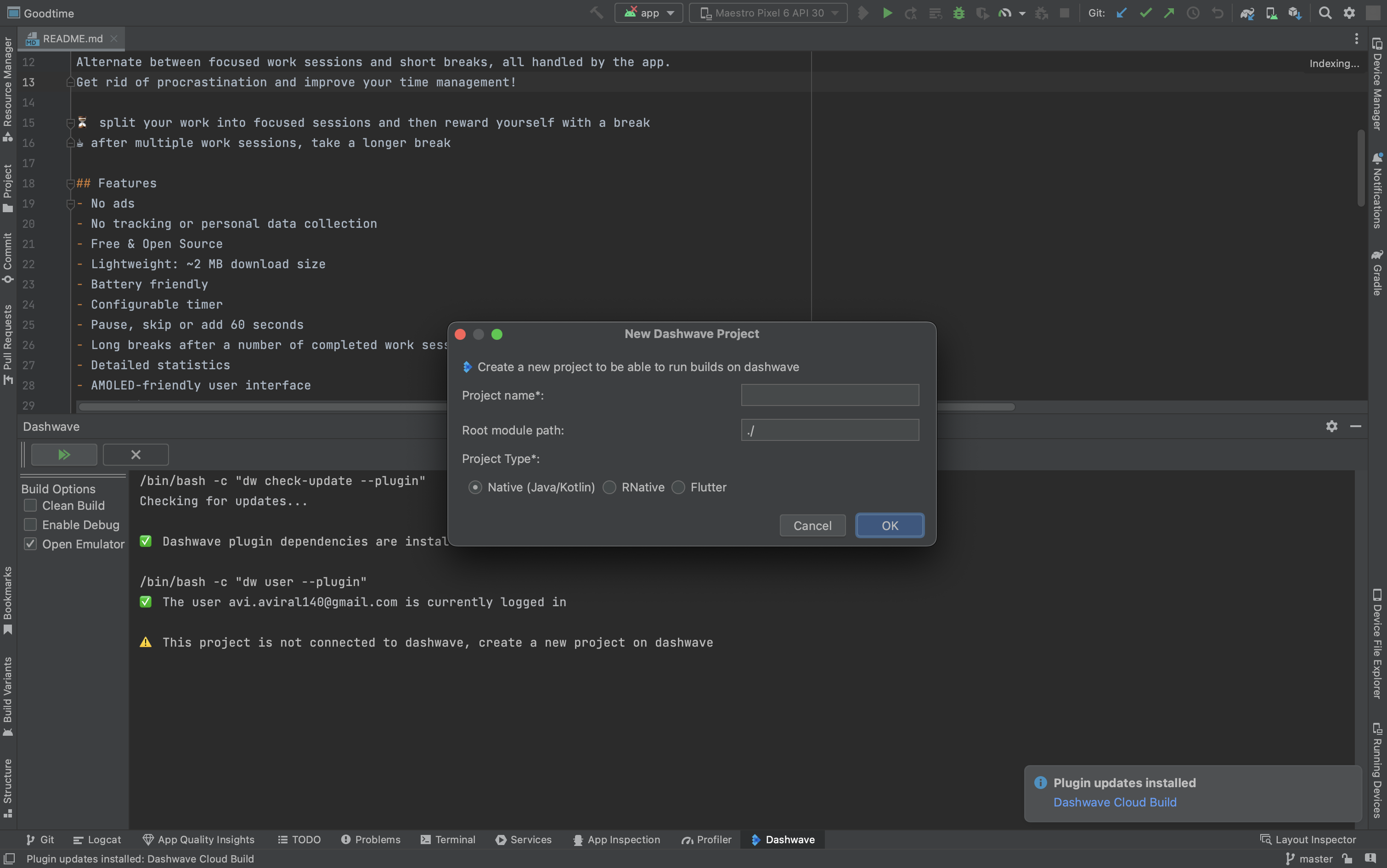Open the profiler dropdown arrow in toolbar

coord(1022,13)
